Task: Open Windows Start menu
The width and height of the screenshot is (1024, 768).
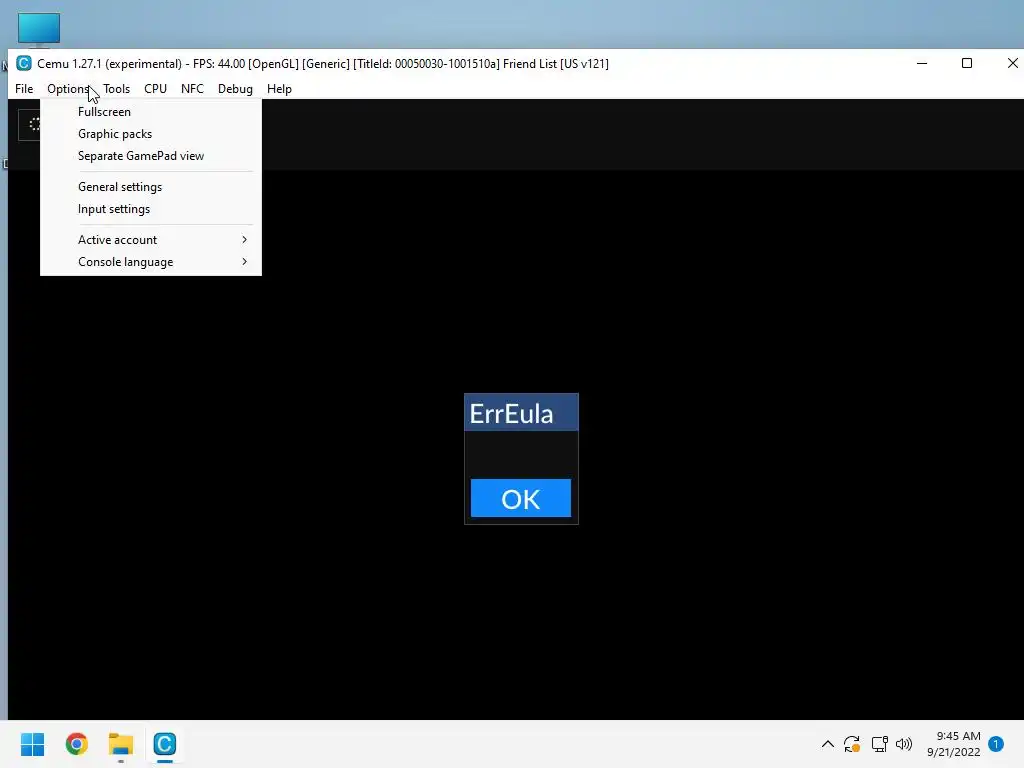Action: pos(33,744)
